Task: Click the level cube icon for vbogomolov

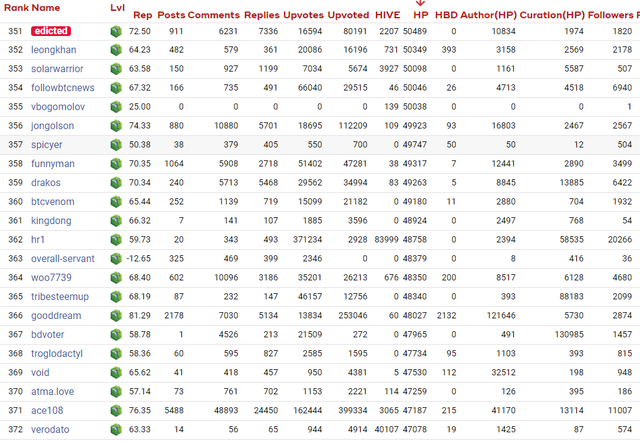Action: tap(116, 107)
